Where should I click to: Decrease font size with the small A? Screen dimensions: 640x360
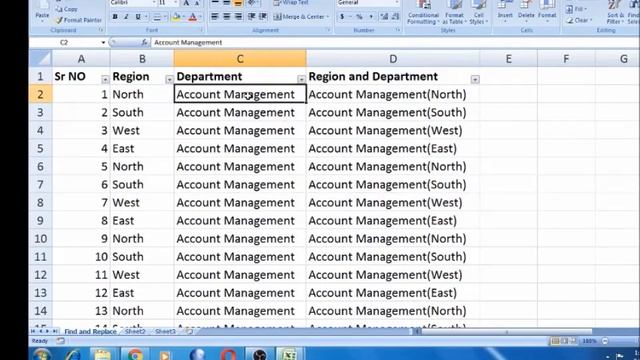pos(196,3)
